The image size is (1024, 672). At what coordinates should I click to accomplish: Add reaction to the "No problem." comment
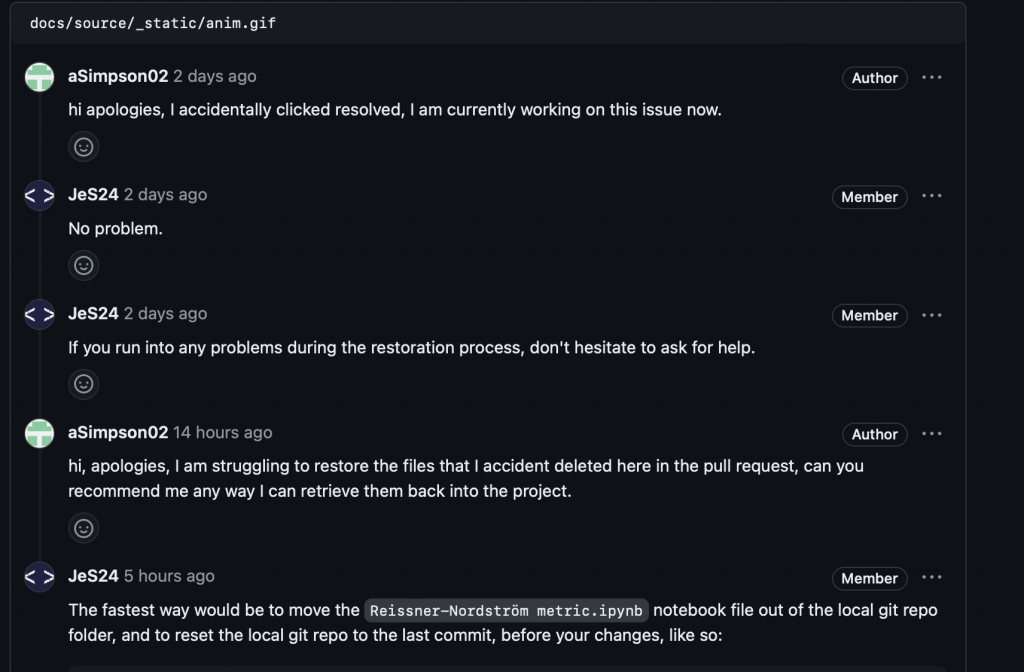pos(84,266)
